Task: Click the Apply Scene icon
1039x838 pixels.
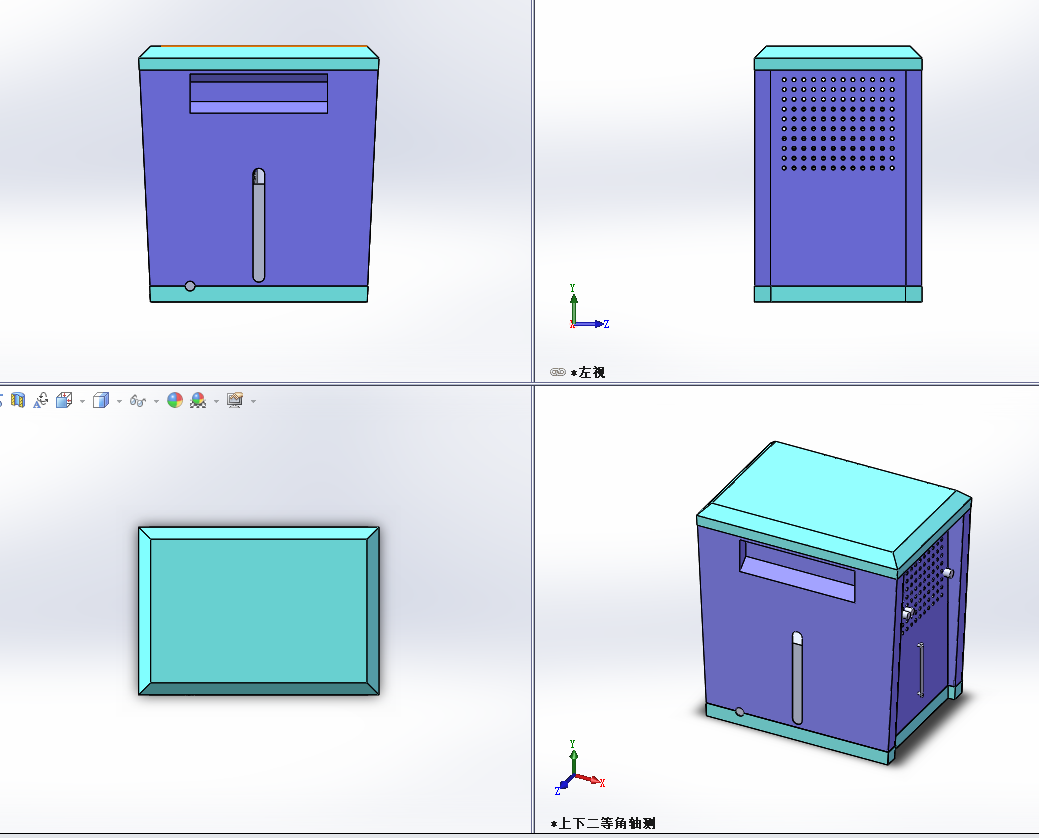Action: 198,400
